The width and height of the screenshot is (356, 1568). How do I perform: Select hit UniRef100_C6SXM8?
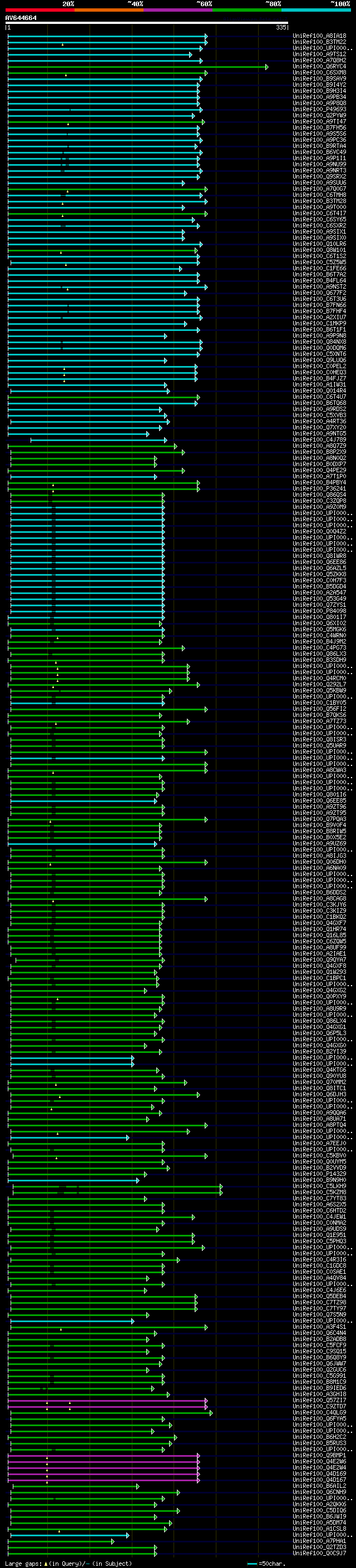pyautogui.click(x=319, y=72)
